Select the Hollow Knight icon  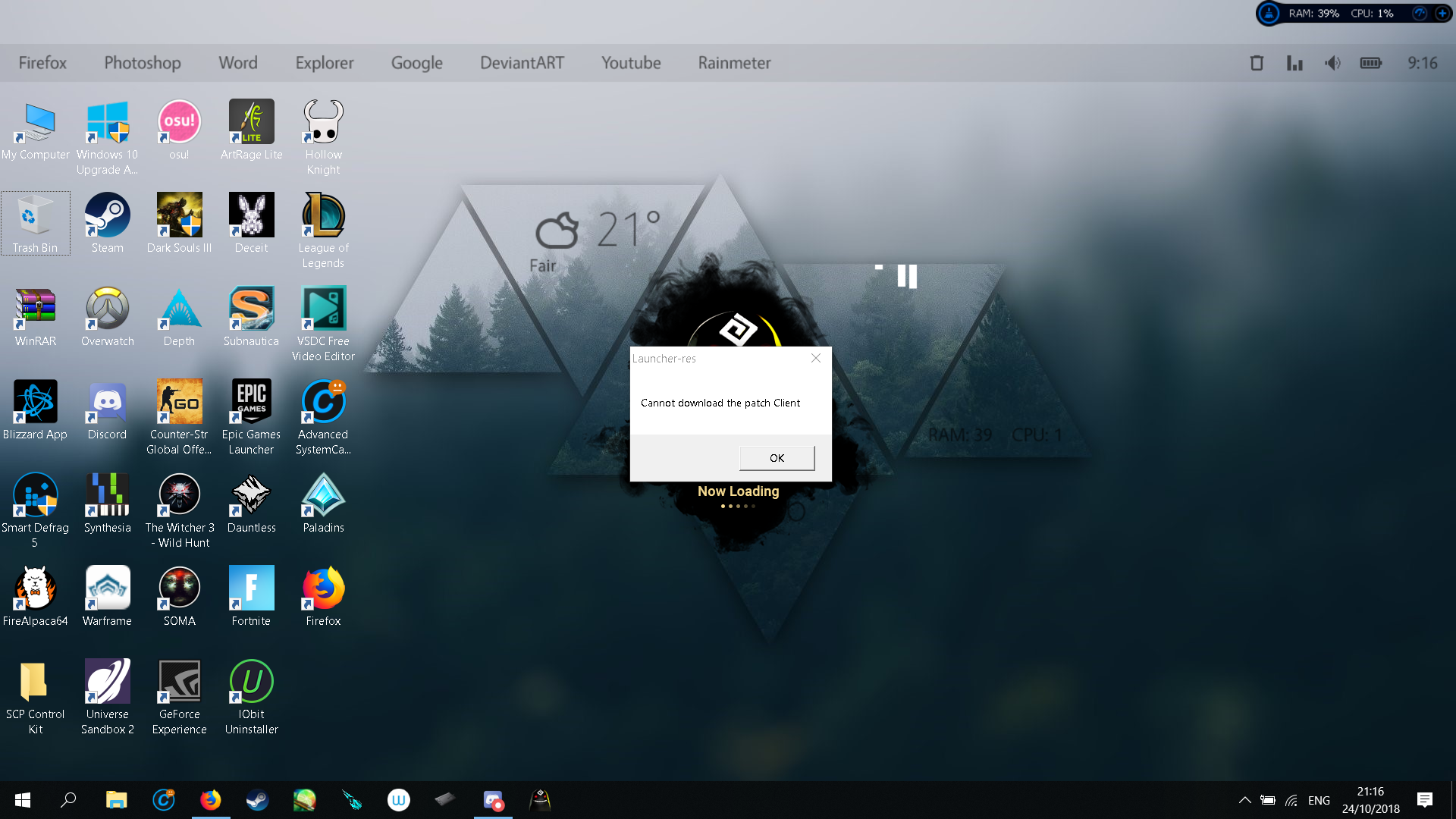[322, 121]
